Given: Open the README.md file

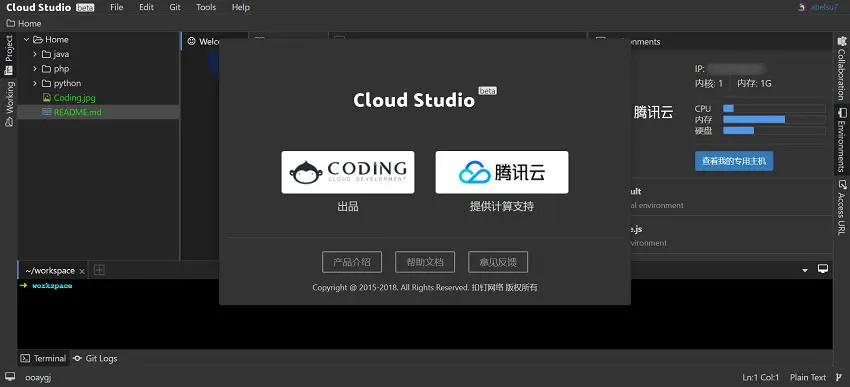Looking at the screenshot, I should (78, 112).
